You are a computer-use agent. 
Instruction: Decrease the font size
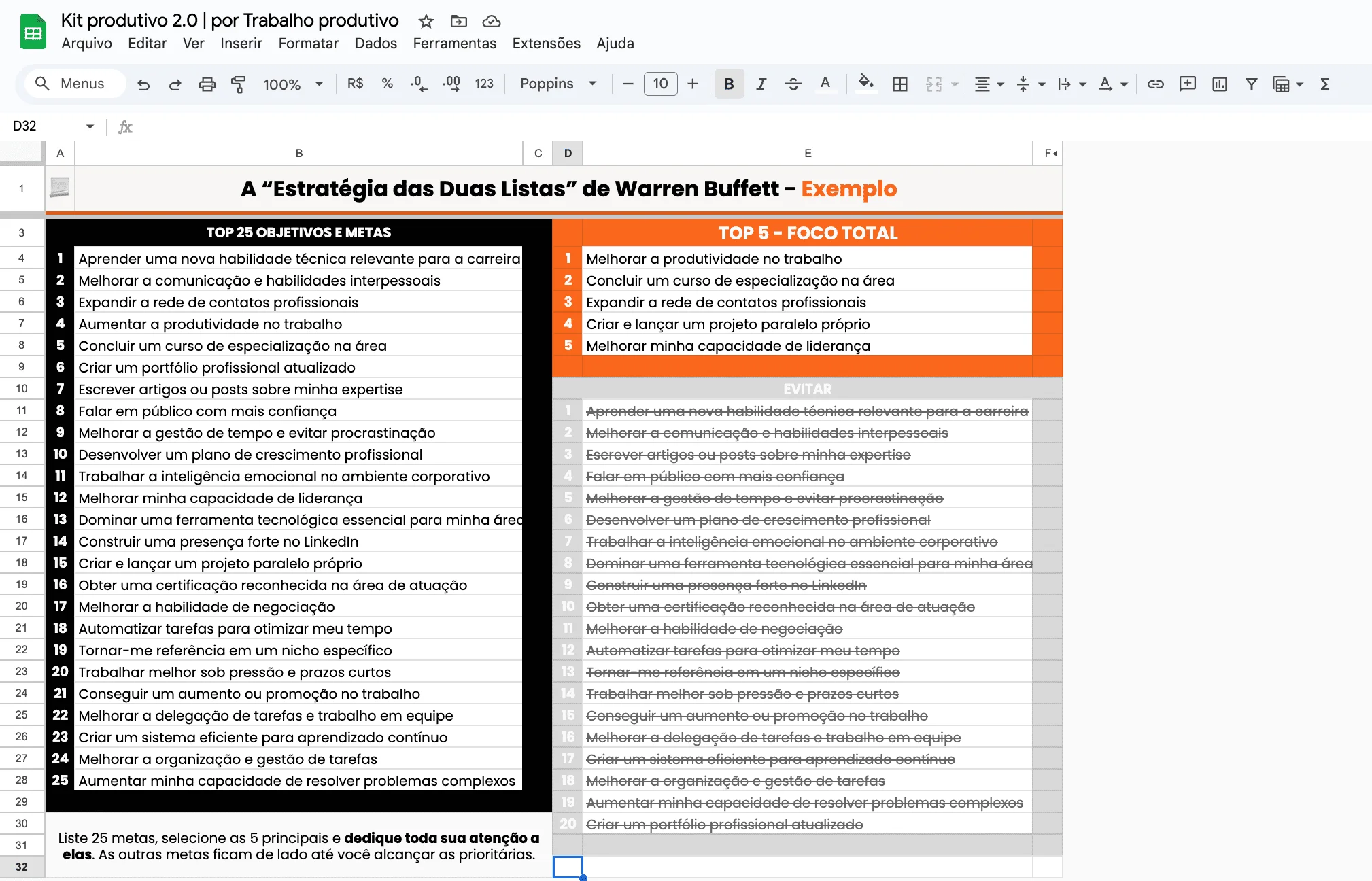[x=628, y=84]
